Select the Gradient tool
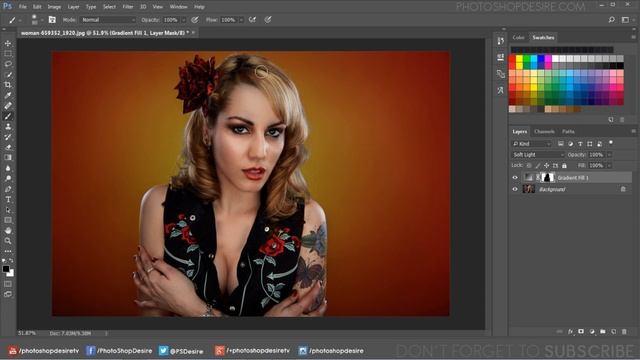The height and width of the screenshot is (360, 640). (8, 158)
